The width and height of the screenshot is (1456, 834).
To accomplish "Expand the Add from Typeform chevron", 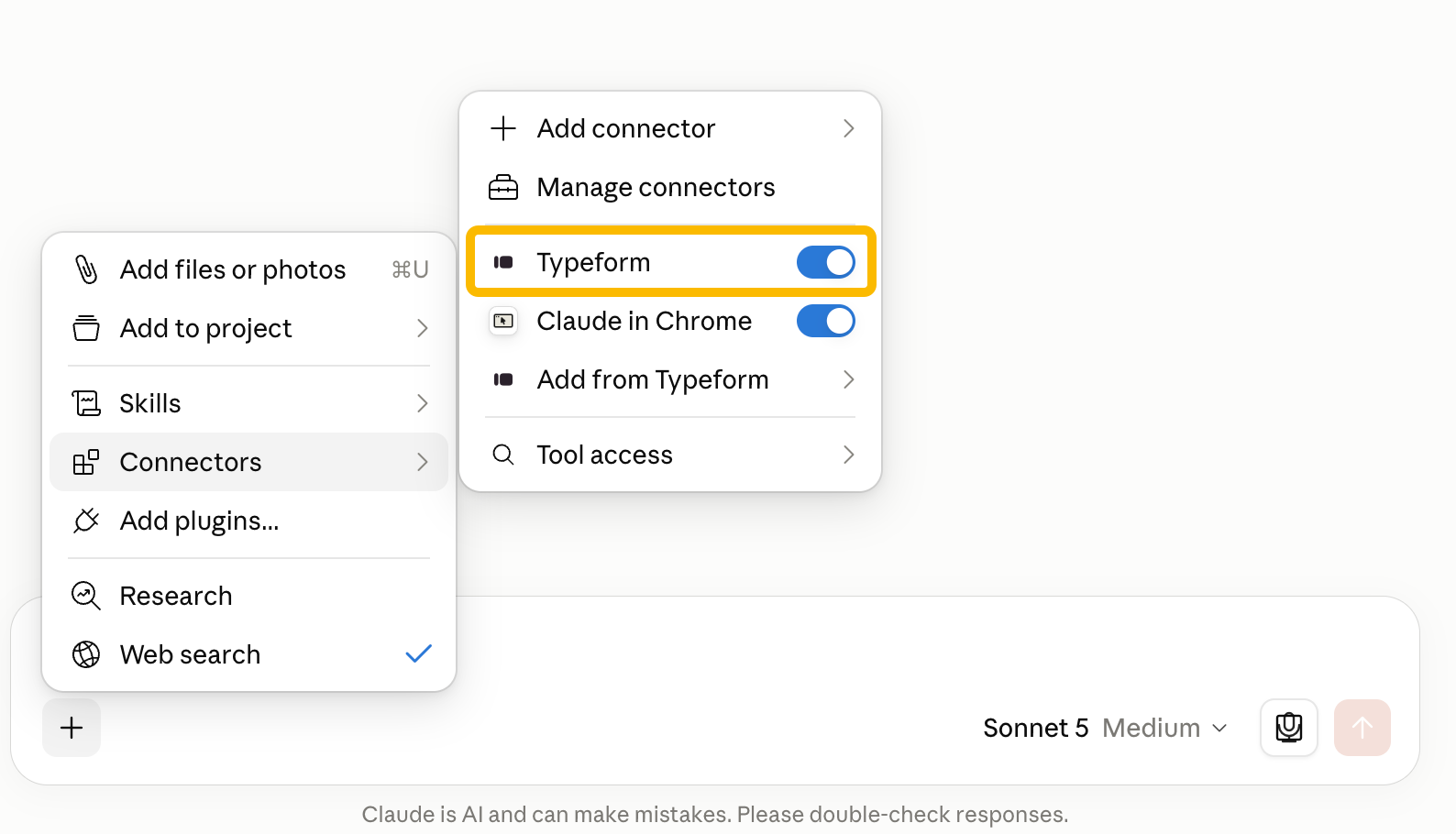I will (848, 379).
